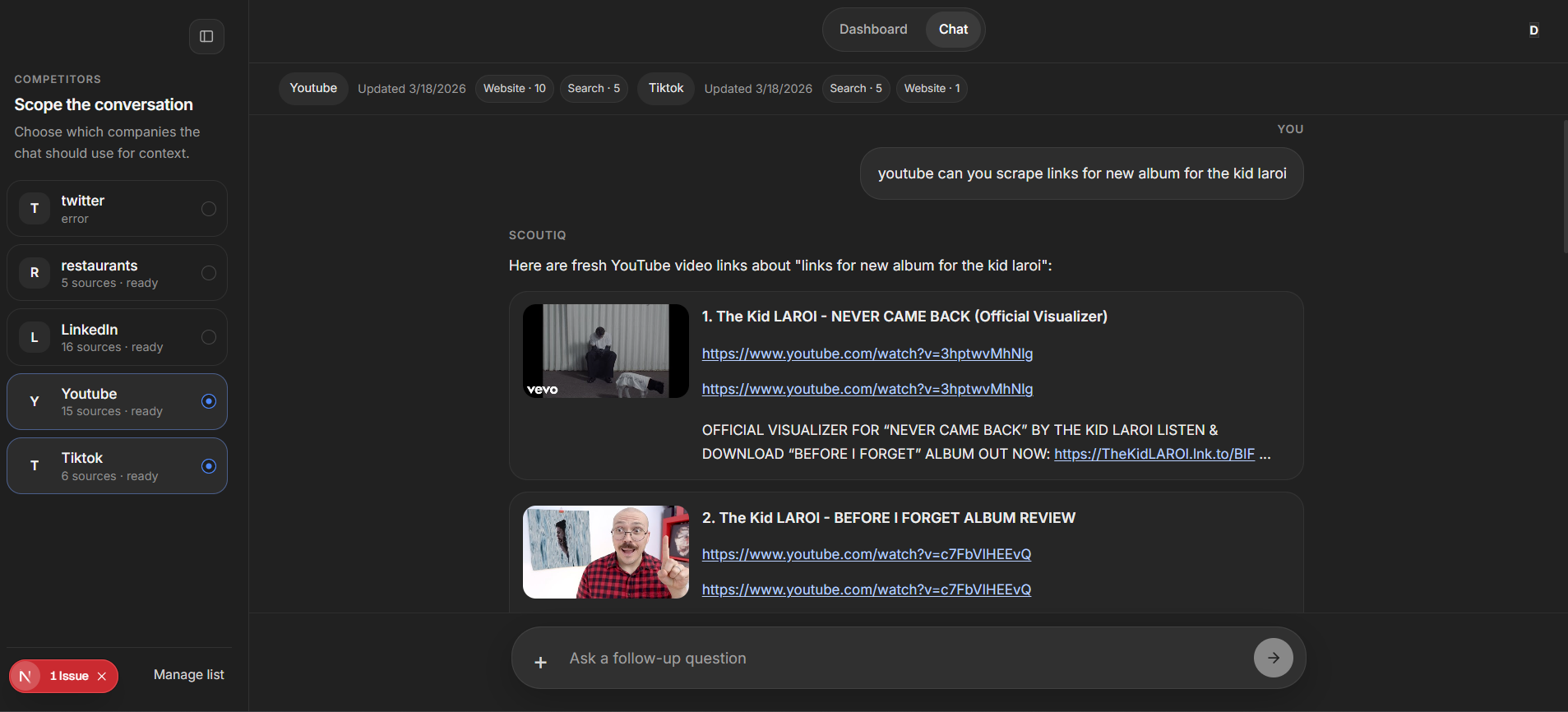Click the NEVER CAME BACK vevo thumbnail
This screenshot has width=1568, height=712.
coord(606,351)
